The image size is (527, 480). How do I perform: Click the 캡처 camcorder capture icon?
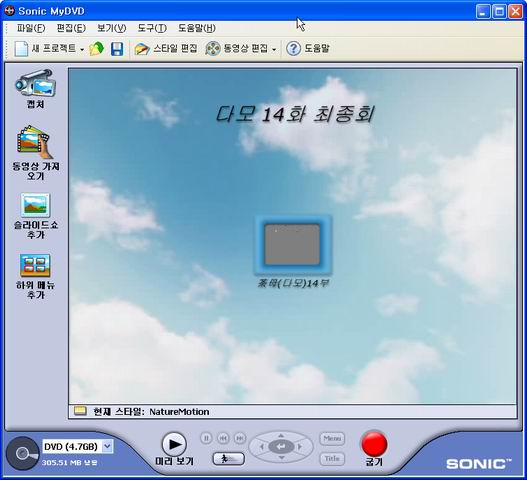pyautogui.click(x=35, y=83)
